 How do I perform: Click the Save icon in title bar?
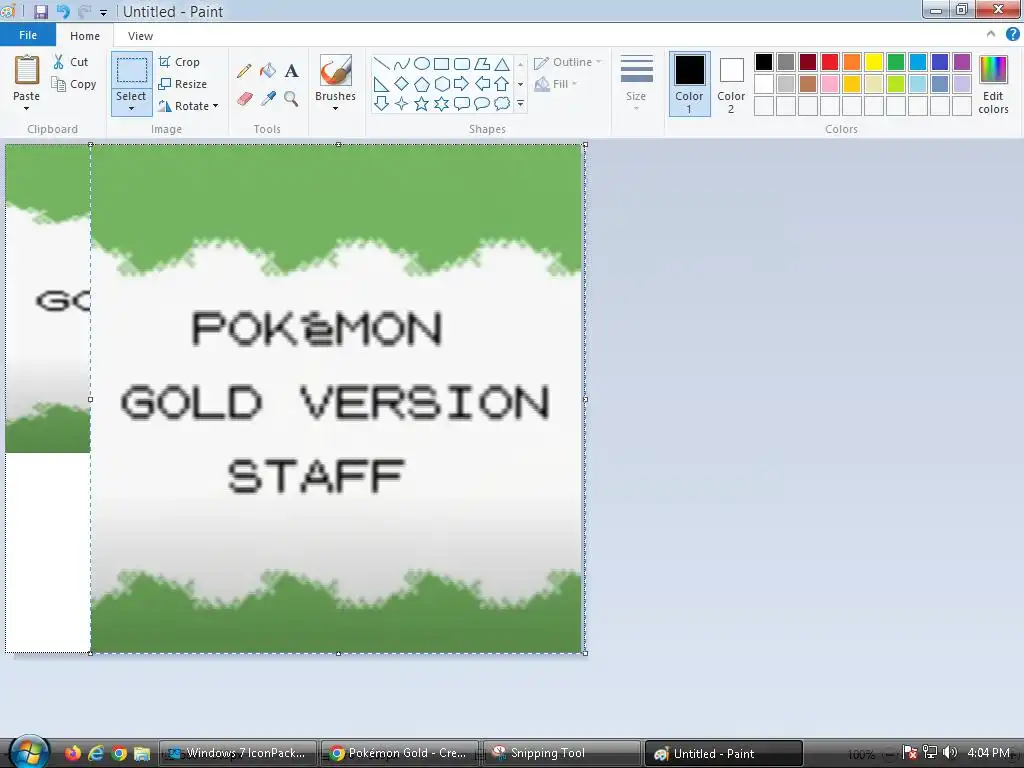(x=40, y=11)
